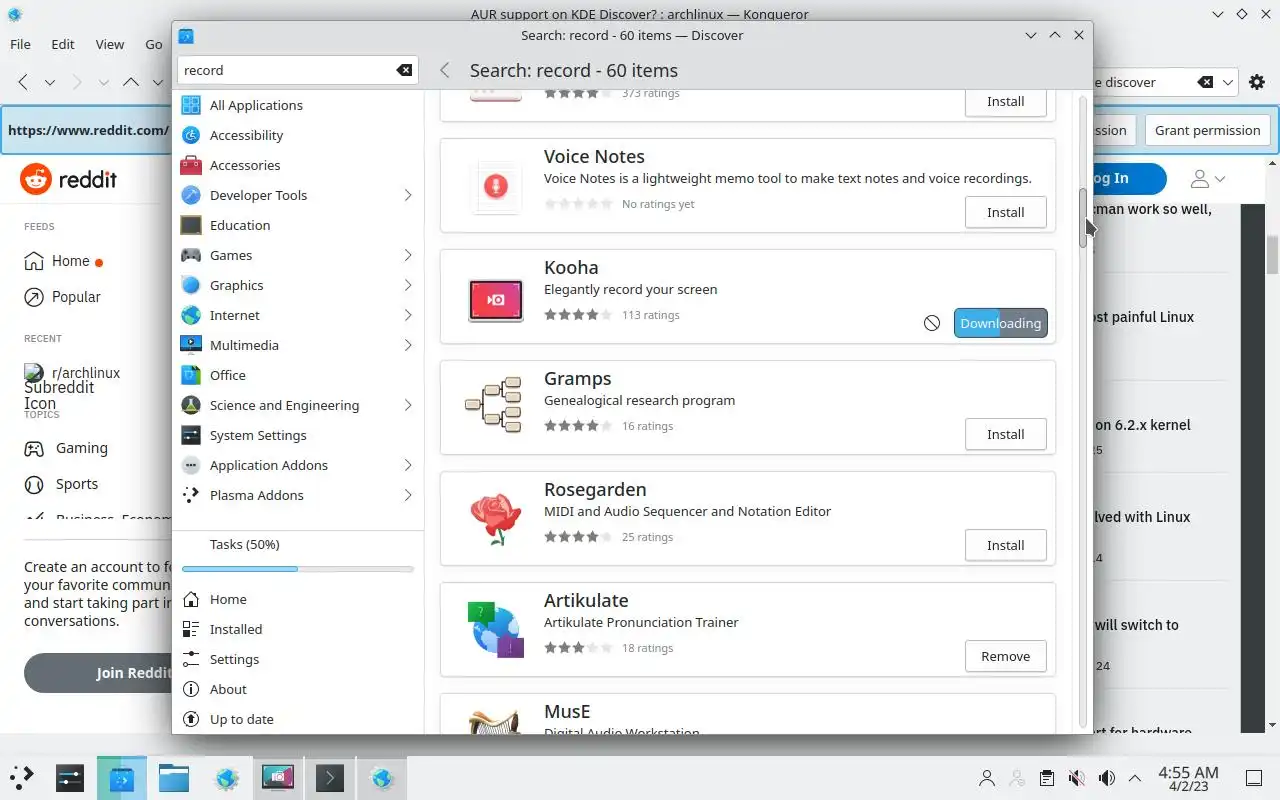Open Konqueror settings gear icon
Screen dimensions: 1280x800
(1257, 82)
